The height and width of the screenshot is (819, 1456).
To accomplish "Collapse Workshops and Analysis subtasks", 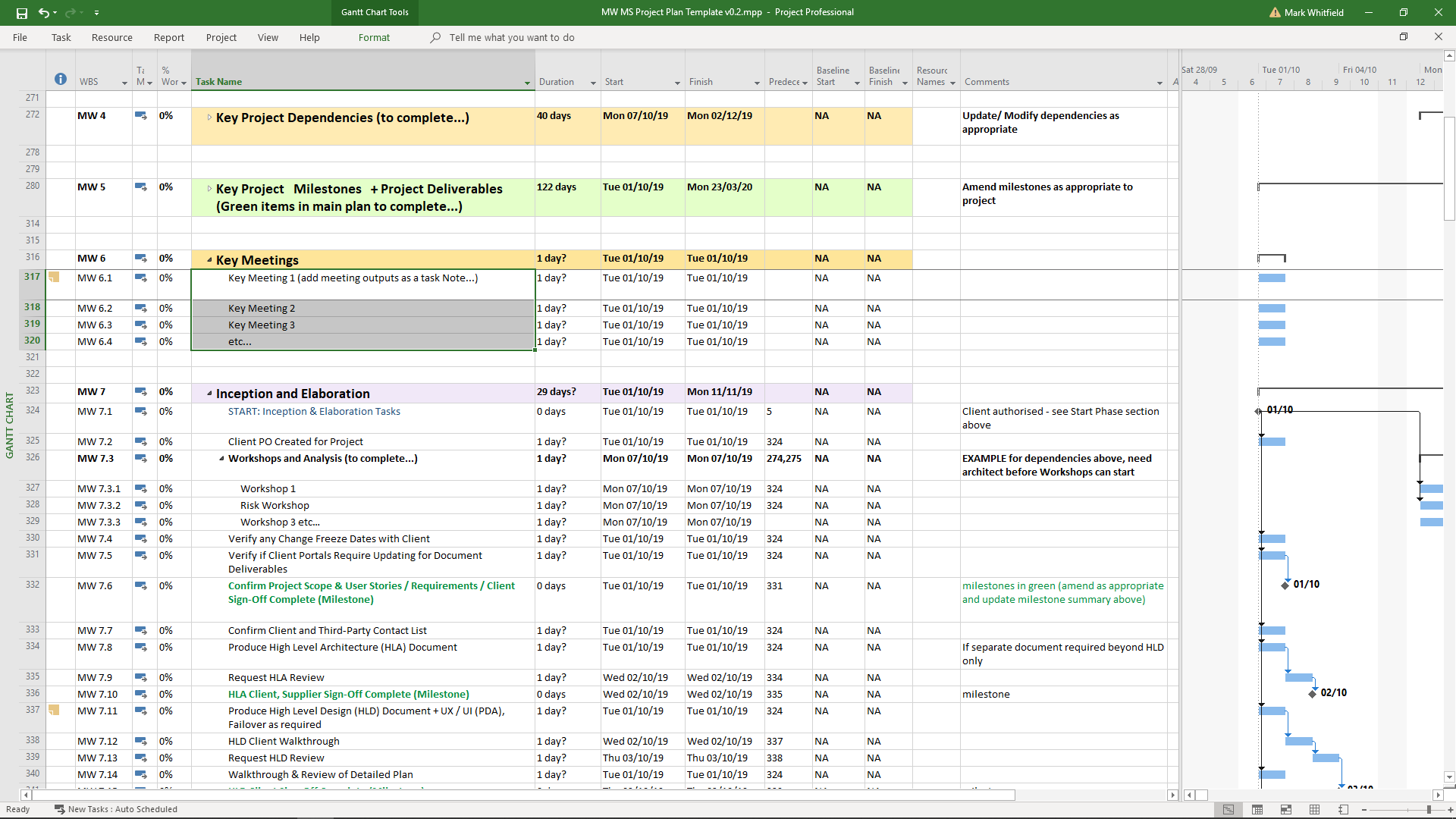I will pos(221,459).
